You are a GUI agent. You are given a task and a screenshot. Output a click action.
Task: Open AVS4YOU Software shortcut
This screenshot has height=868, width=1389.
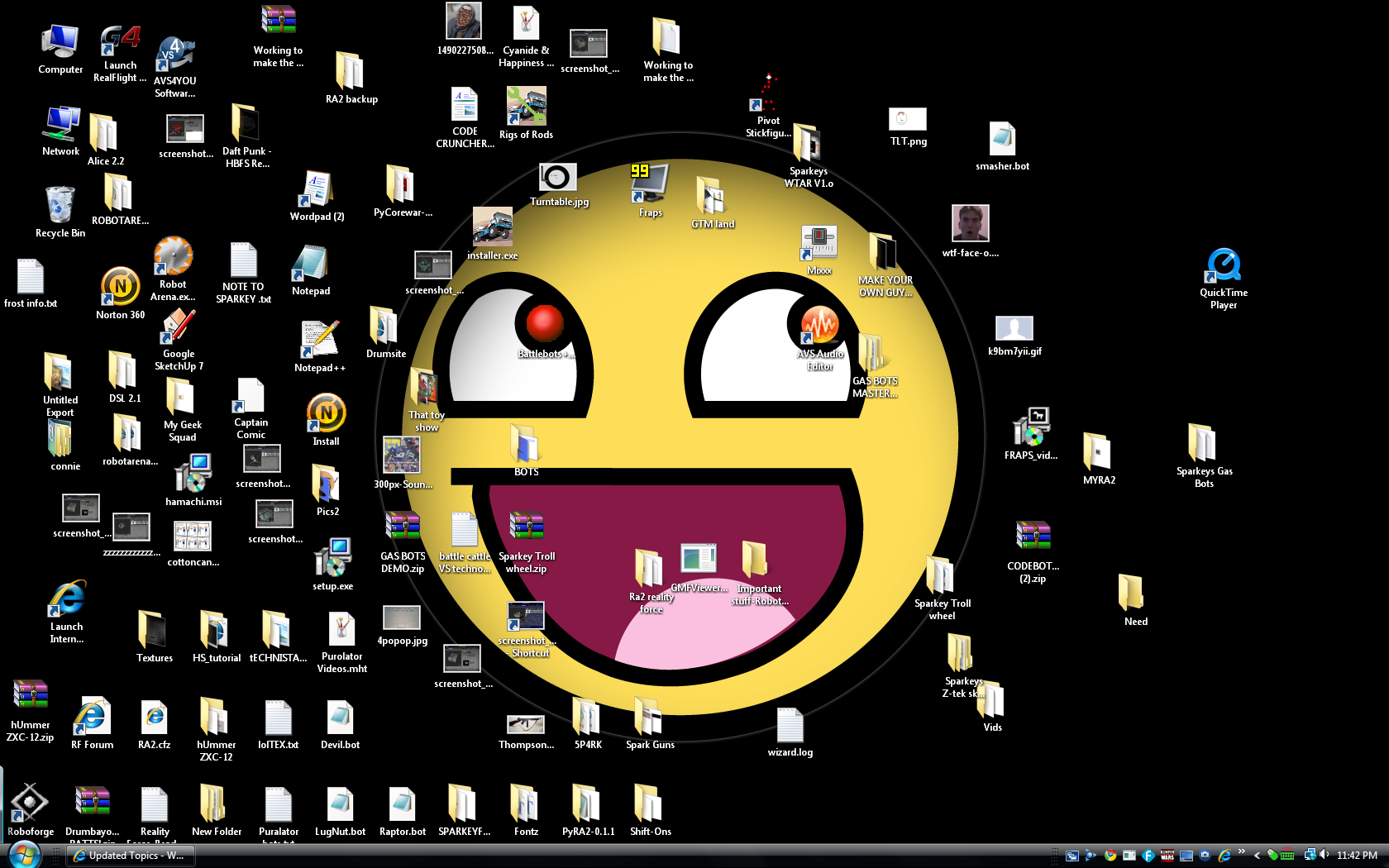tap(174, 68)
